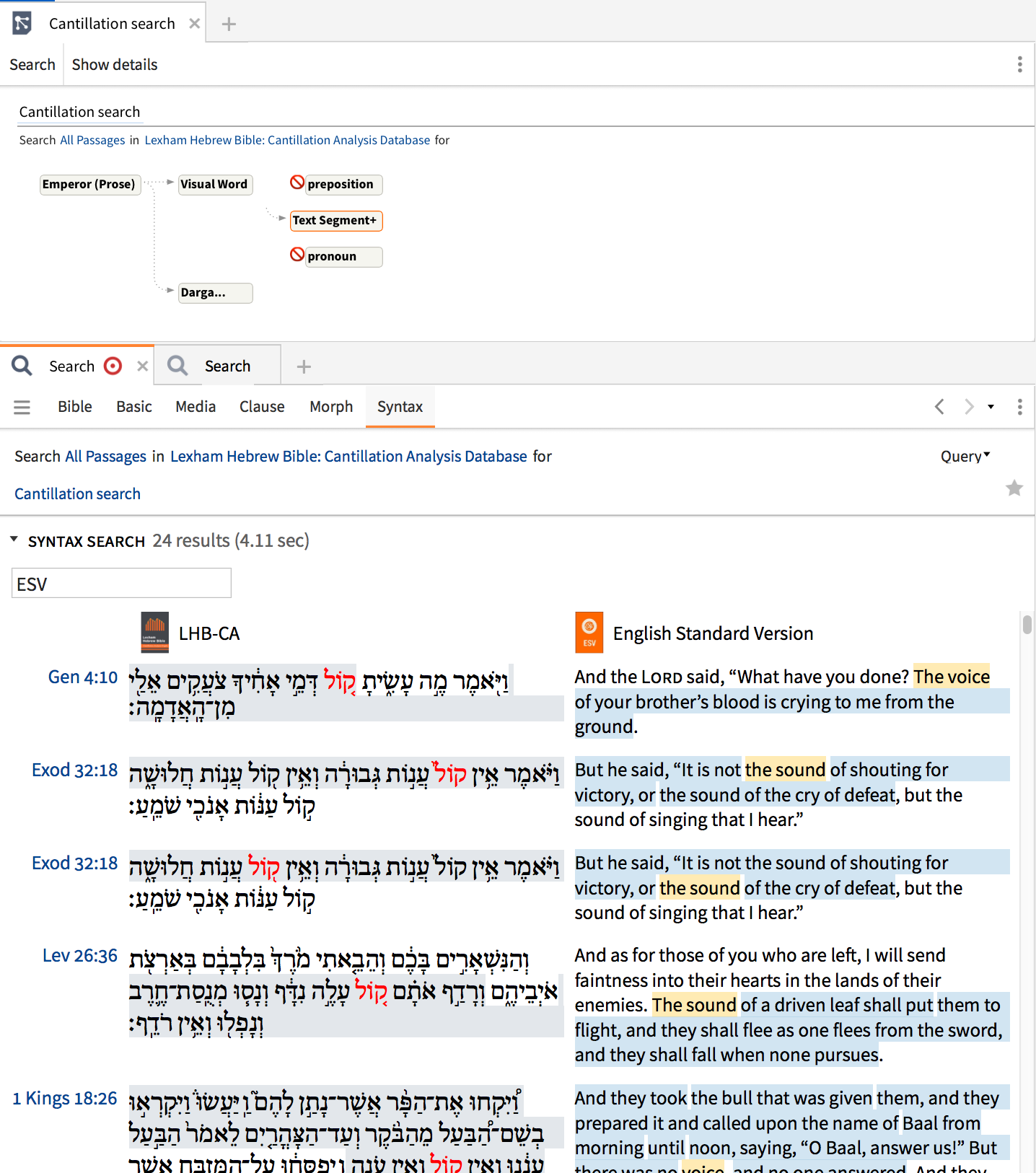Go back with the left navigation arrow

point(939,407)
